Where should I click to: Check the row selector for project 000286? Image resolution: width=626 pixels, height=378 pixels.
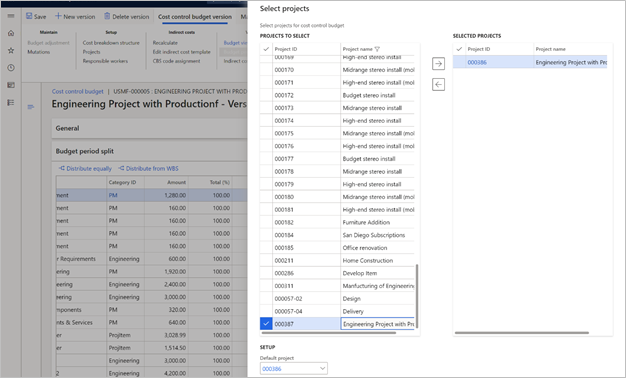(x=266, y=273)
